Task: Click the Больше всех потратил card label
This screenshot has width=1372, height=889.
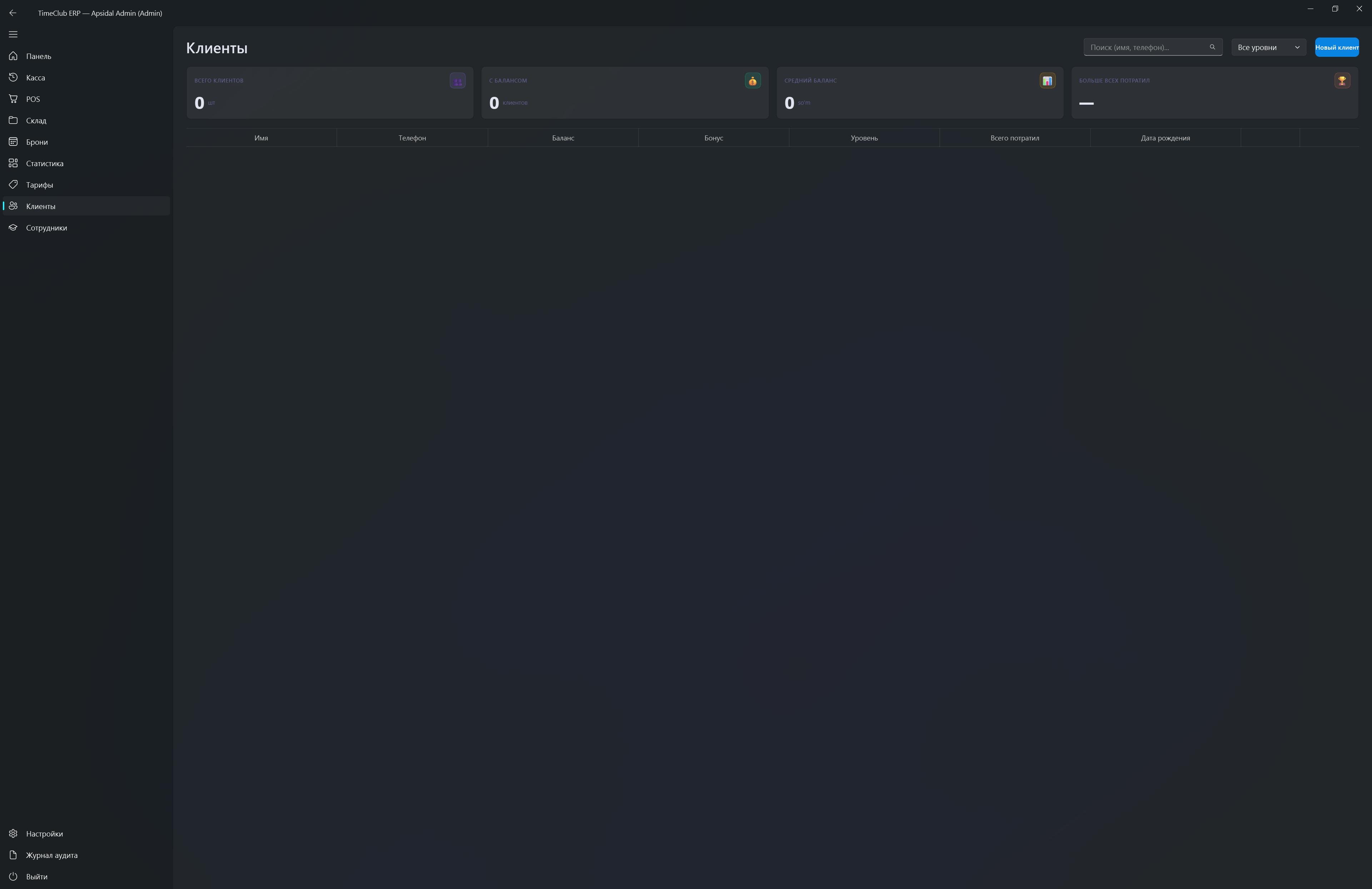Action: [x=1114, y=81]
